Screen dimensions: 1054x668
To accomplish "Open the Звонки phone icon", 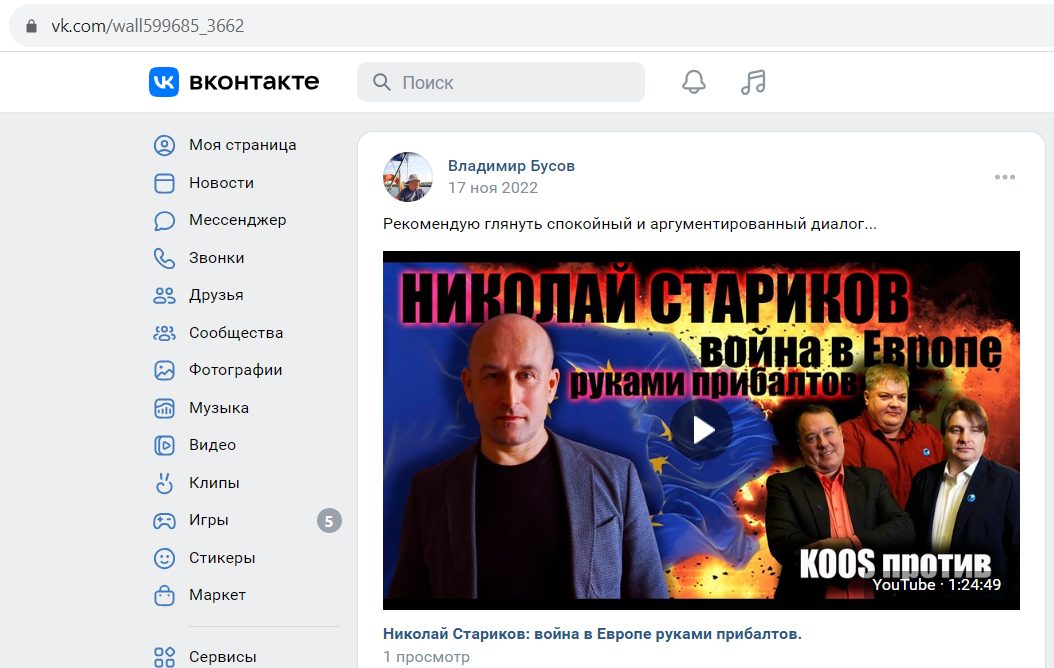I will tap(164, 258).
